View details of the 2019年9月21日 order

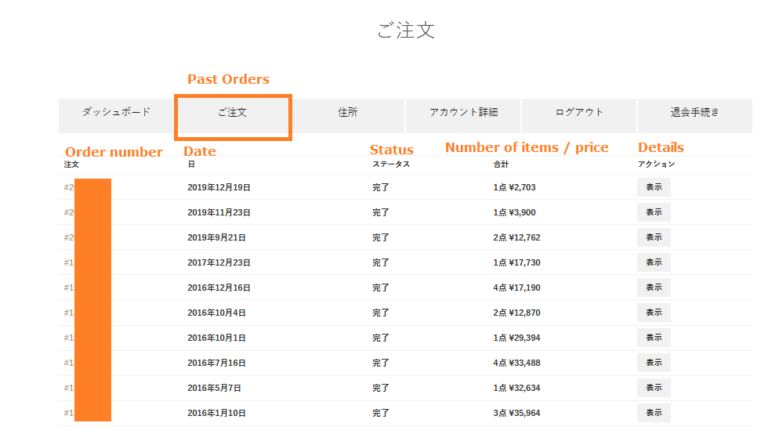click(x=653, y=237)
